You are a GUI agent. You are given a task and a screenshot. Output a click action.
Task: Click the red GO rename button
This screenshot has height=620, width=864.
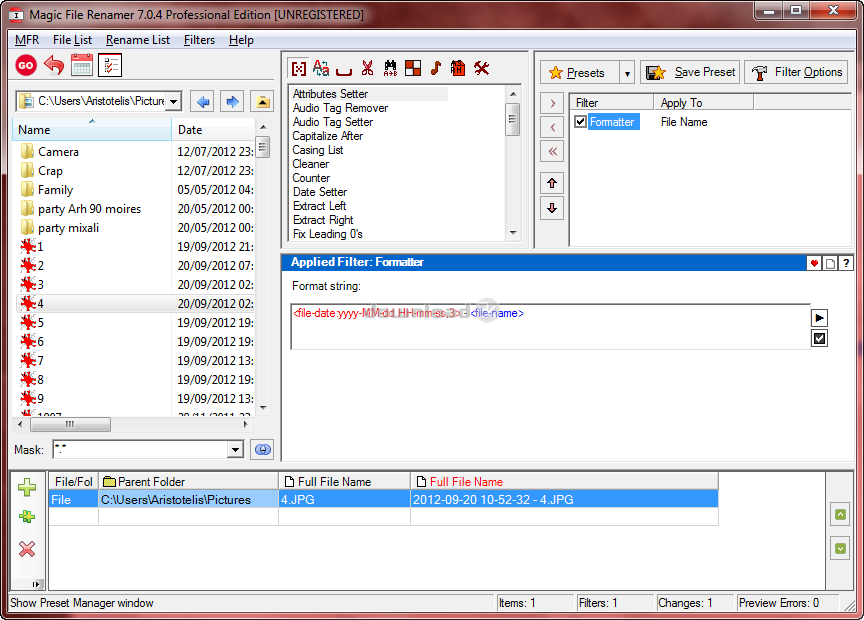click(x=26, y=67)
